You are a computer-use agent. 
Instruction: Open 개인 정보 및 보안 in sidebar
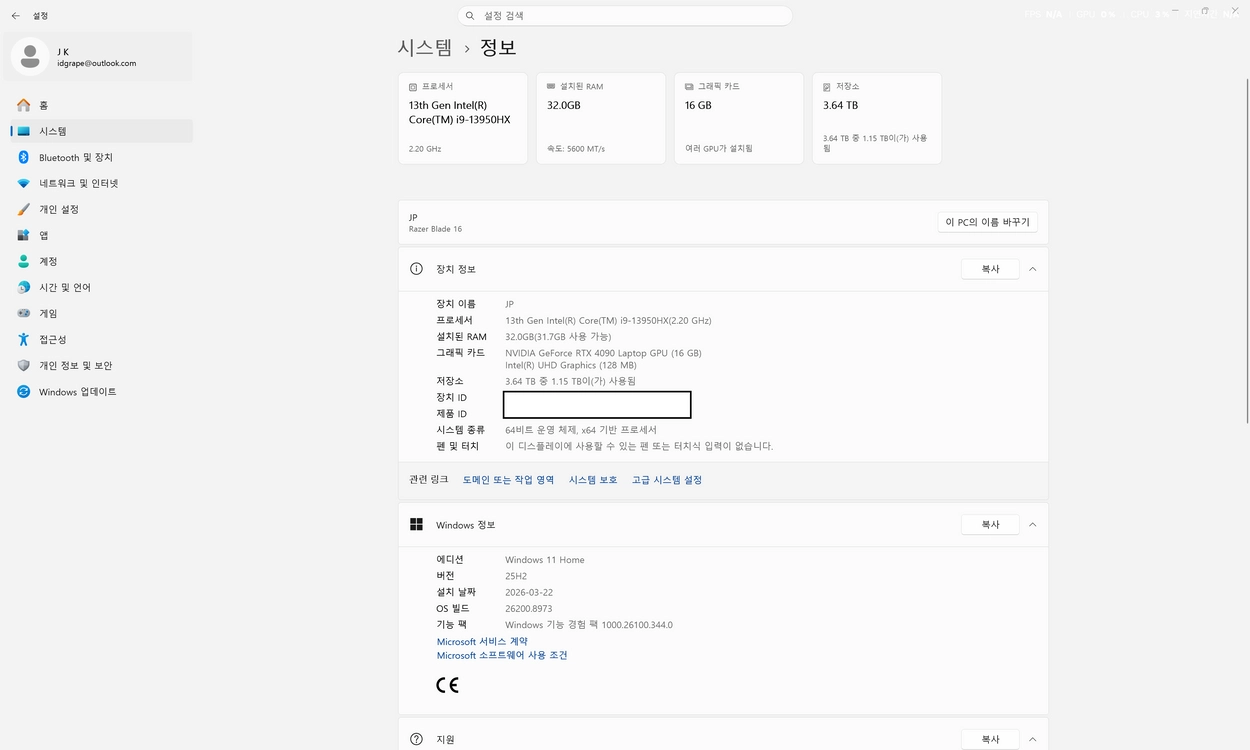(101, 365)
